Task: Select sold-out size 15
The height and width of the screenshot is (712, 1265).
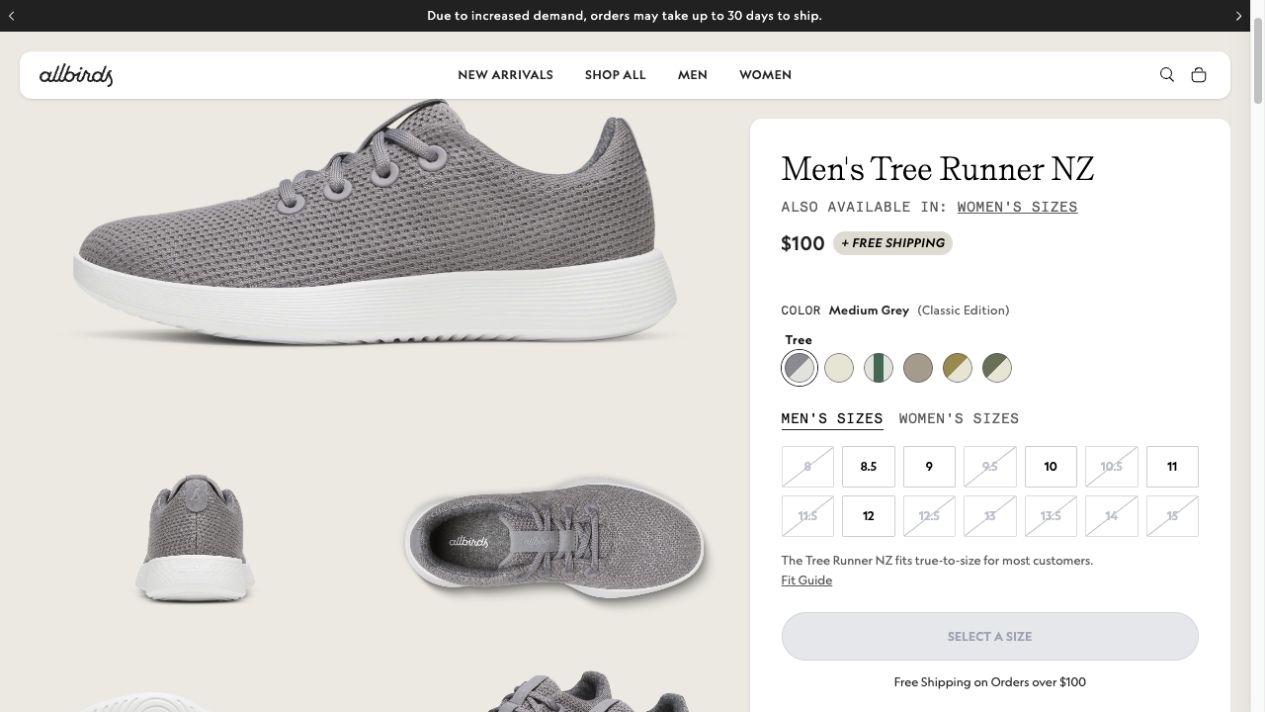Action: (1172, 516)
